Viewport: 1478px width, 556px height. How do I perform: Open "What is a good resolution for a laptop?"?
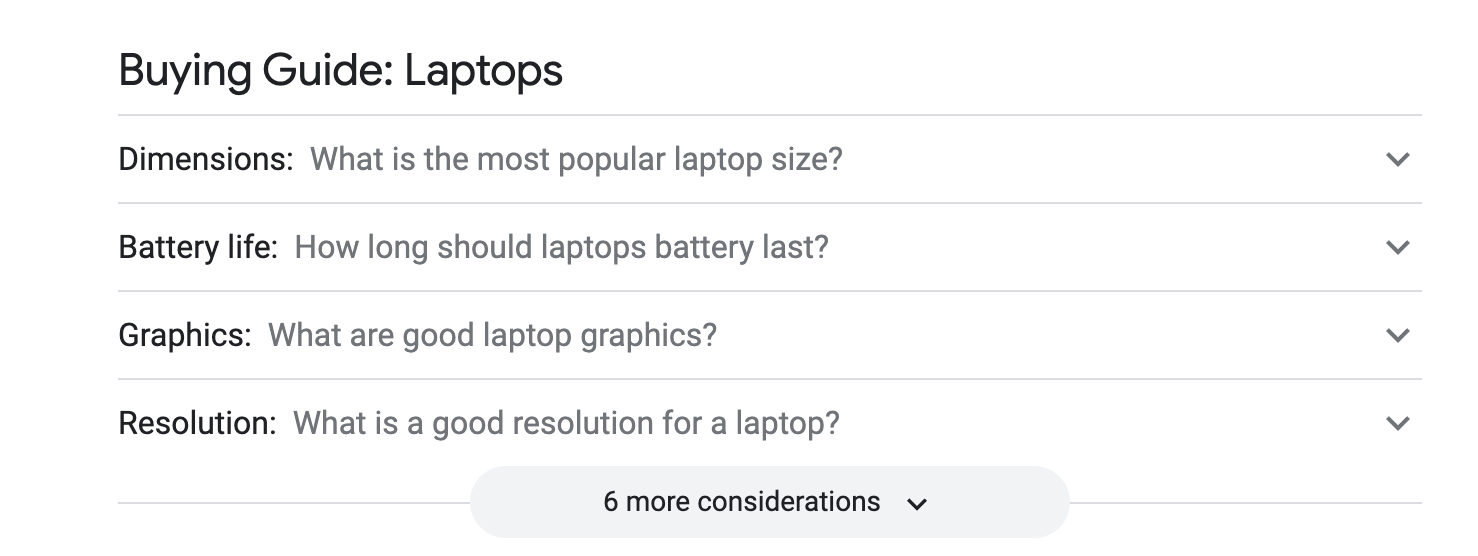566,423
